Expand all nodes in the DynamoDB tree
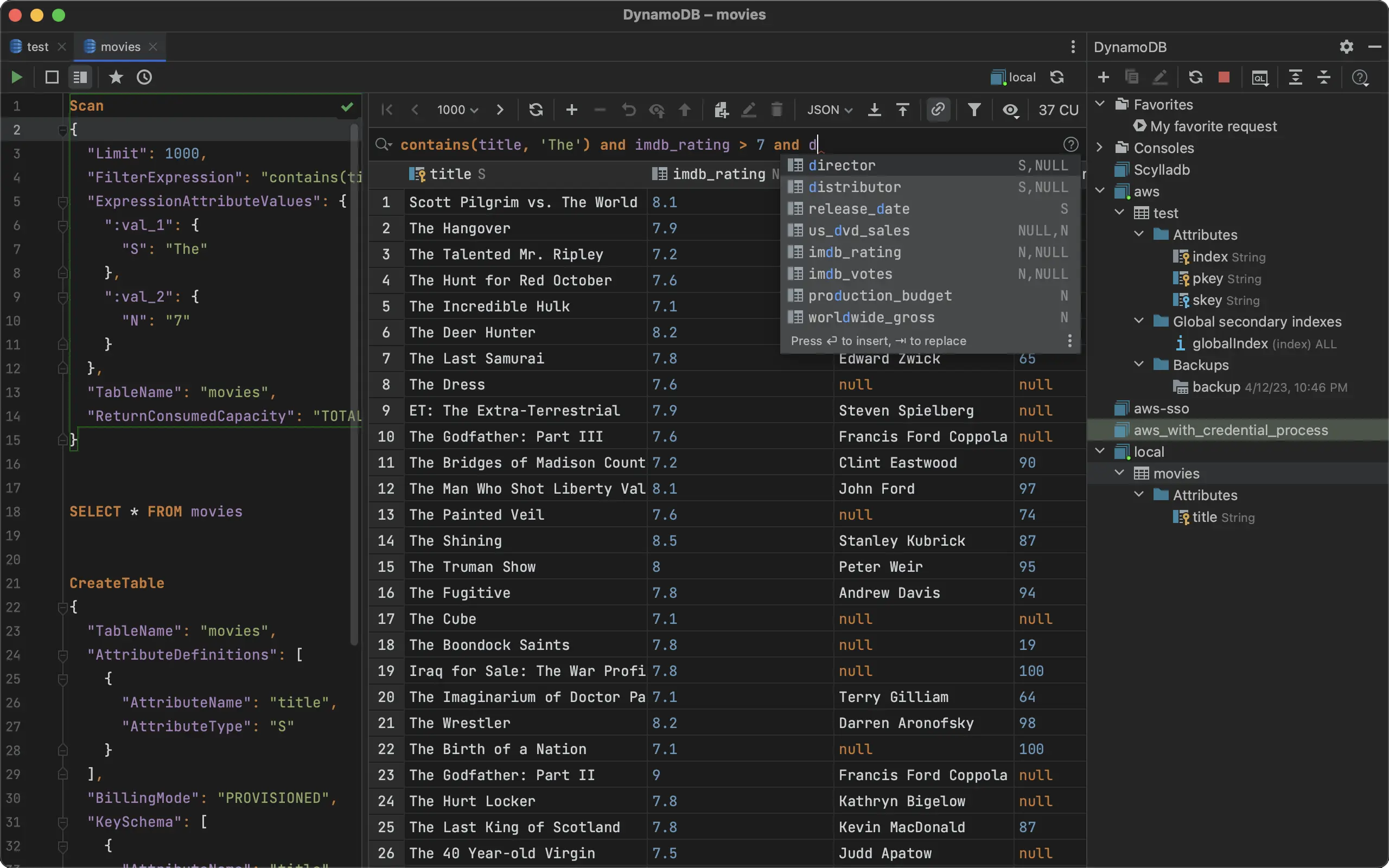 coord(1296,77)
